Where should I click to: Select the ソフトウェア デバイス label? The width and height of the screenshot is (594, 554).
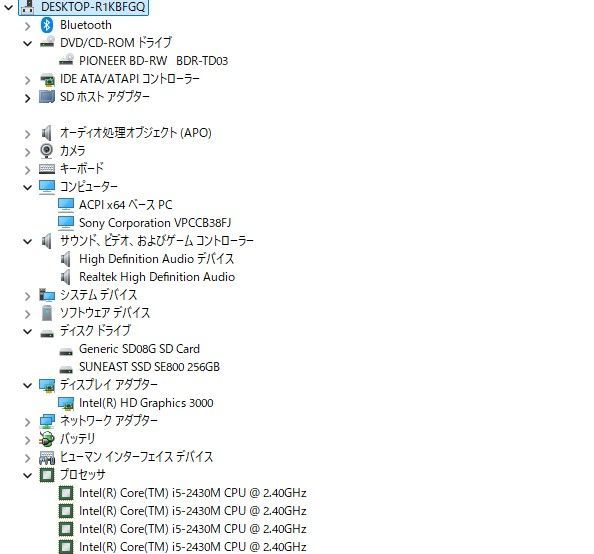pos(105,313)
